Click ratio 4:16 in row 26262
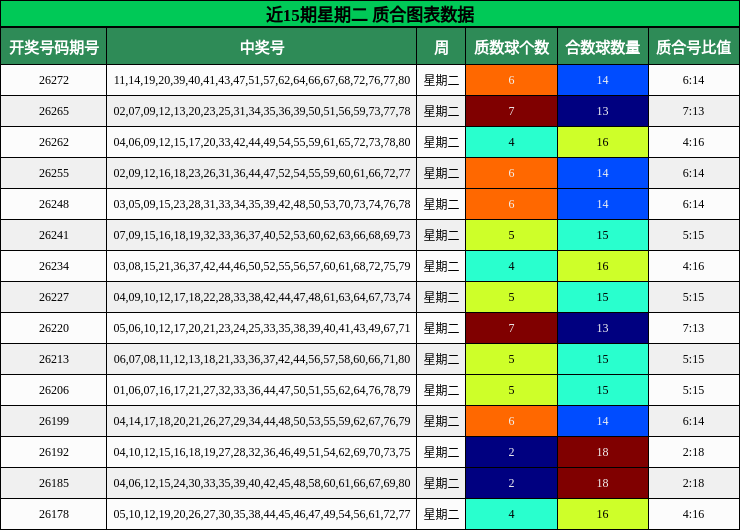 coord(693,142)
